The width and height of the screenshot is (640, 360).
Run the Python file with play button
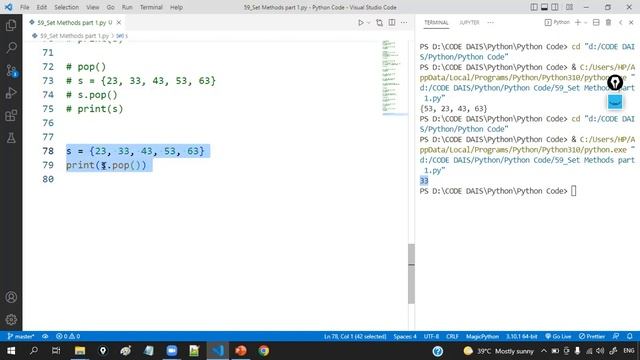(x=360, y=23)
